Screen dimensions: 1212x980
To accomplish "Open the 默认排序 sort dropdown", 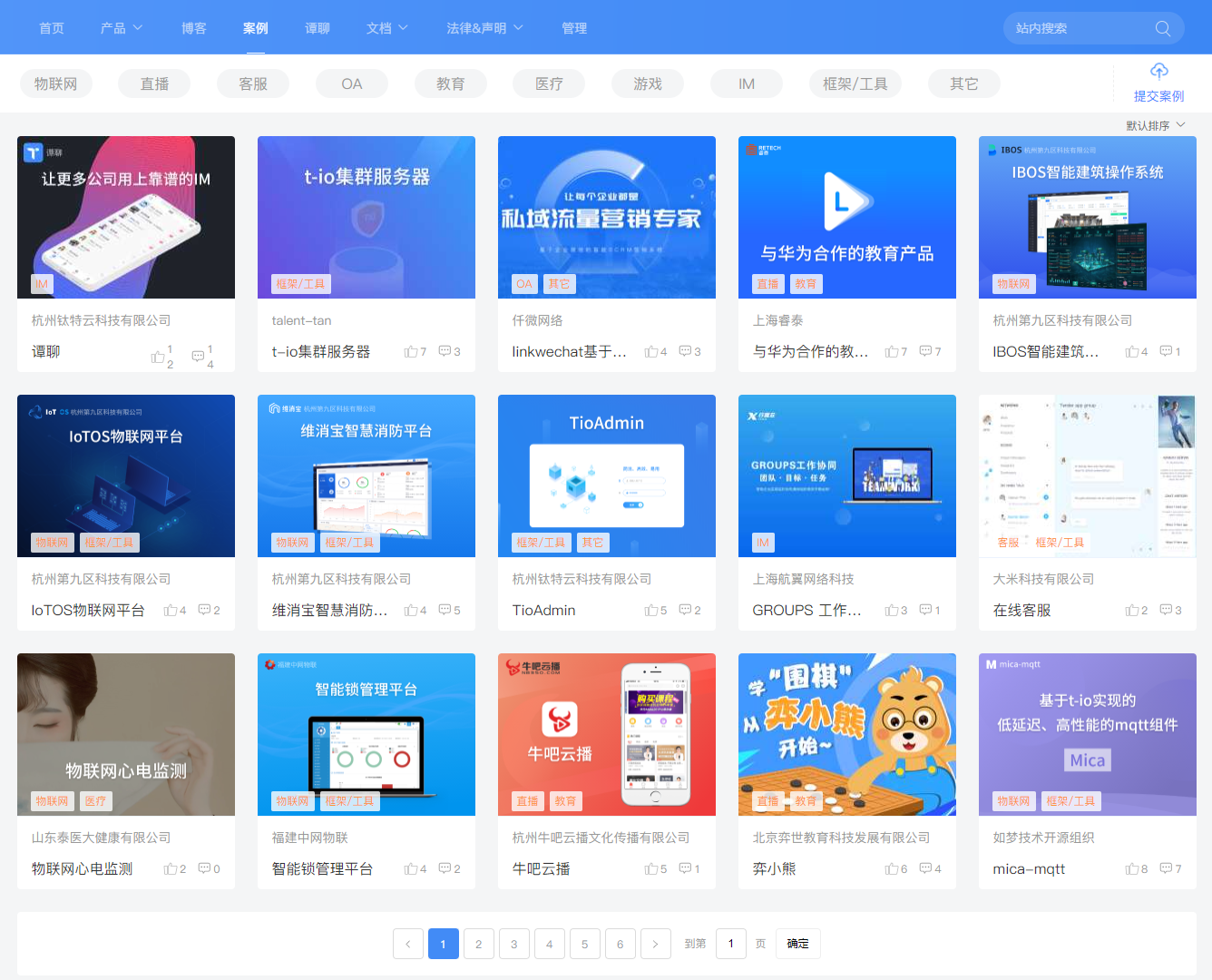I will click(1156, 125).
